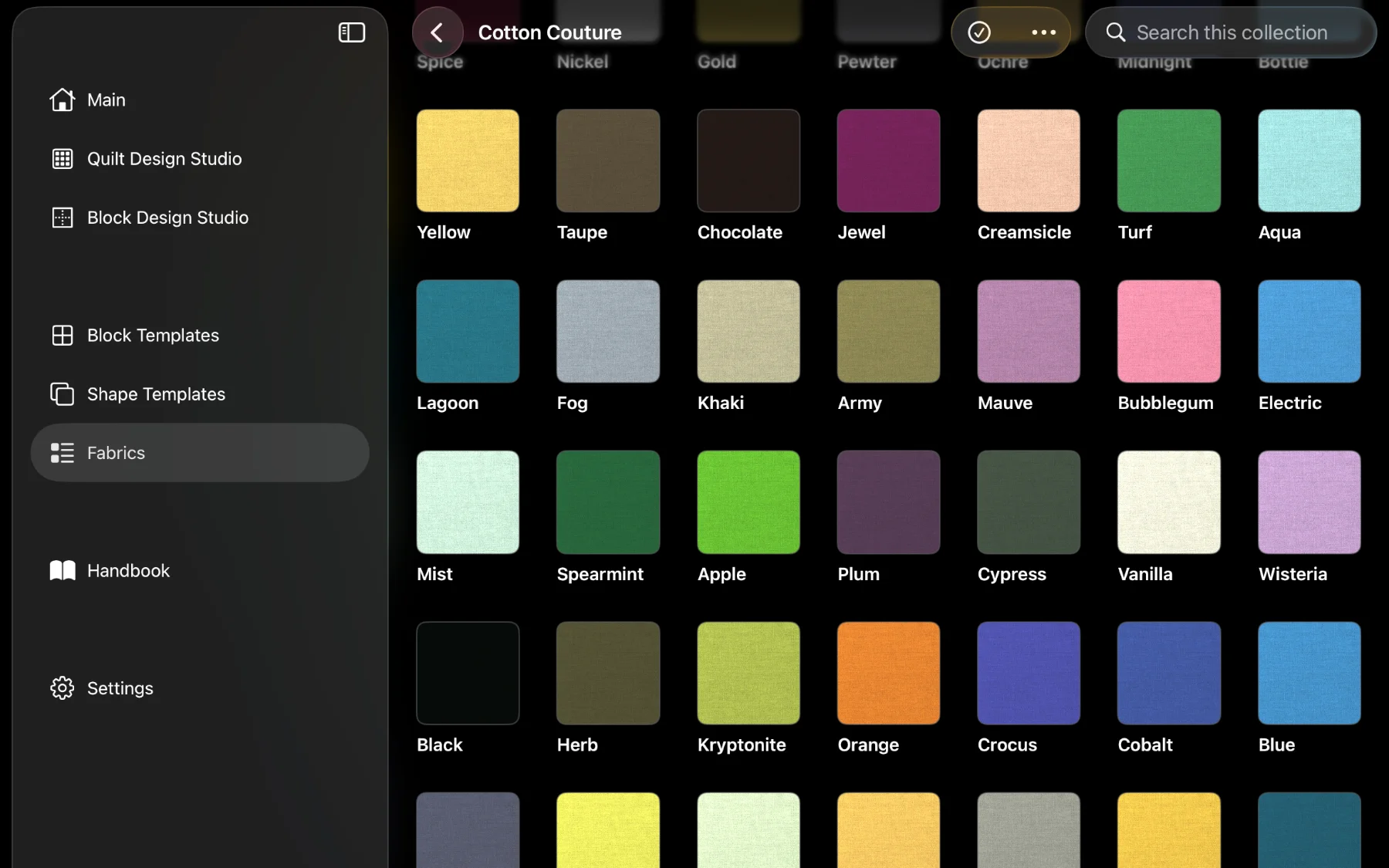Click the Block Design Studio icon

coord(63,218)
